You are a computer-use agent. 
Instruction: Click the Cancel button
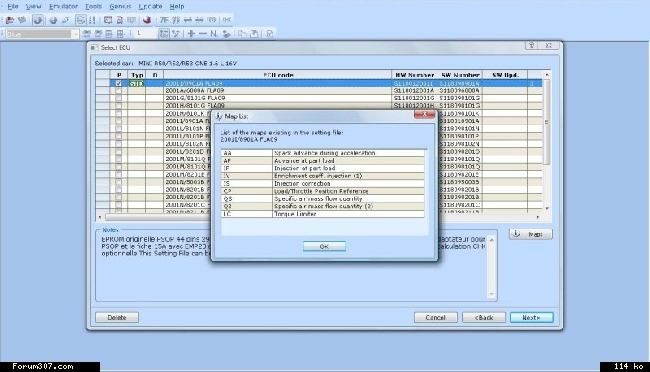[436, 317]
